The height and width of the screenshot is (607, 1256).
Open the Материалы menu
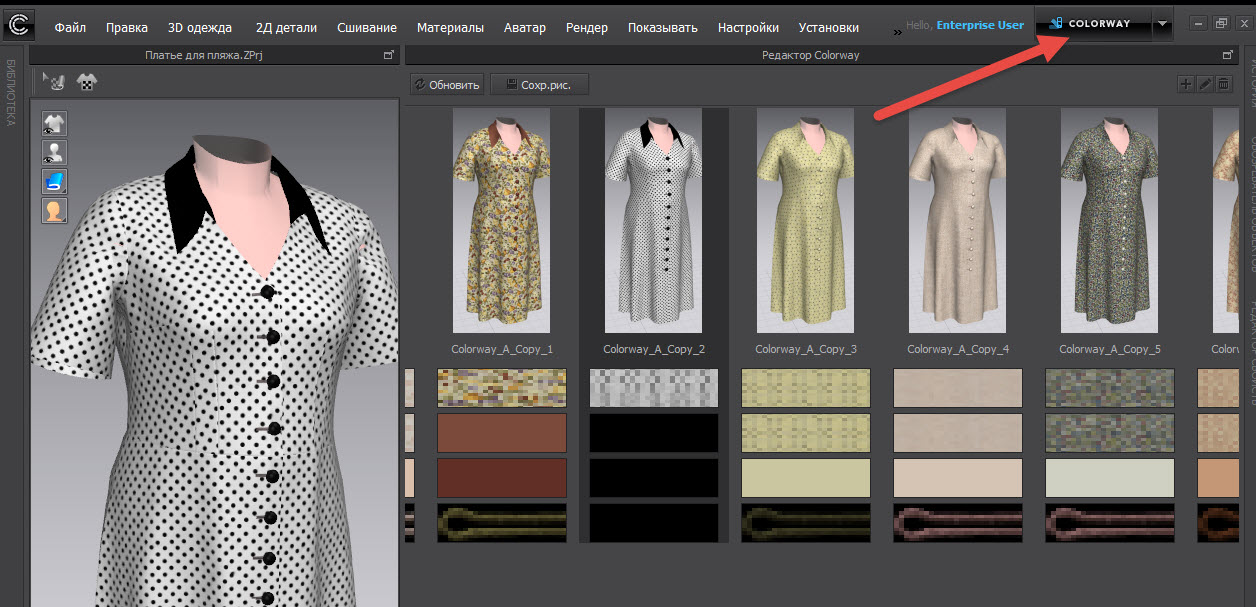(450, 27)
